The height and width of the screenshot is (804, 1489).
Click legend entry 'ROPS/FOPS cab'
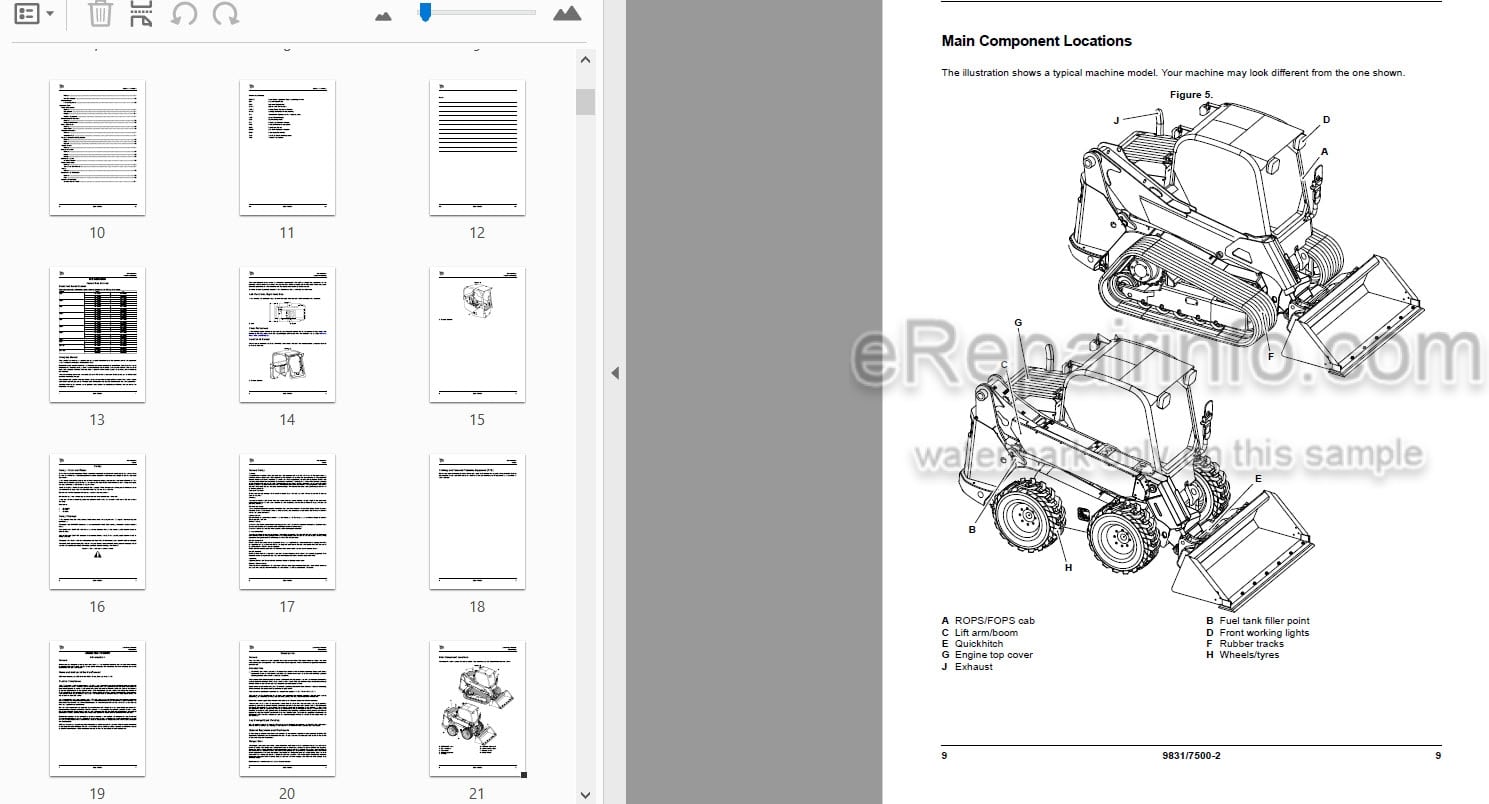995,621
